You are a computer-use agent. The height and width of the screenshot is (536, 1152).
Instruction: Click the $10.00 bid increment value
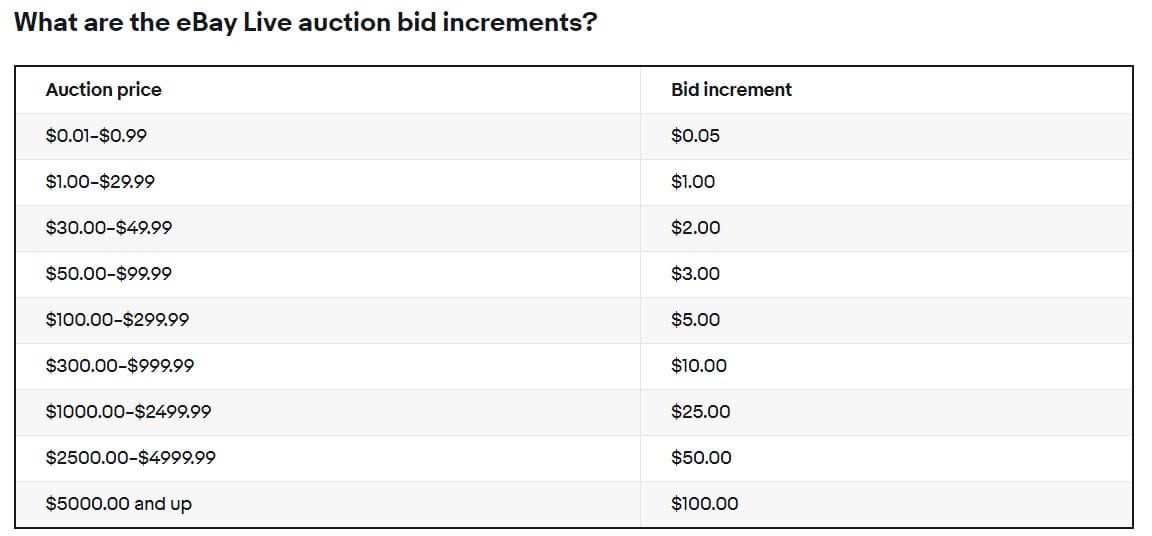pyautogui.click(x=699, y=366)
